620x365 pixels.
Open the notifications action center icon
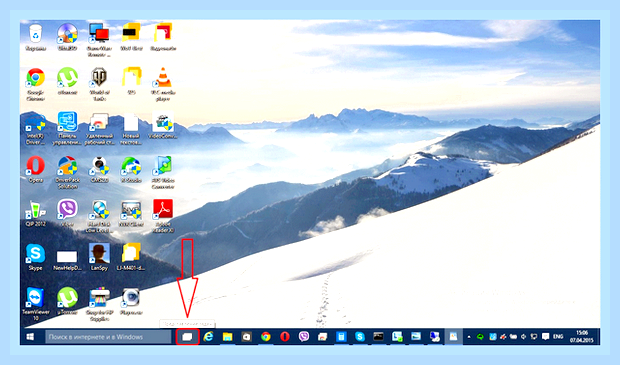[x=546, y=337]
